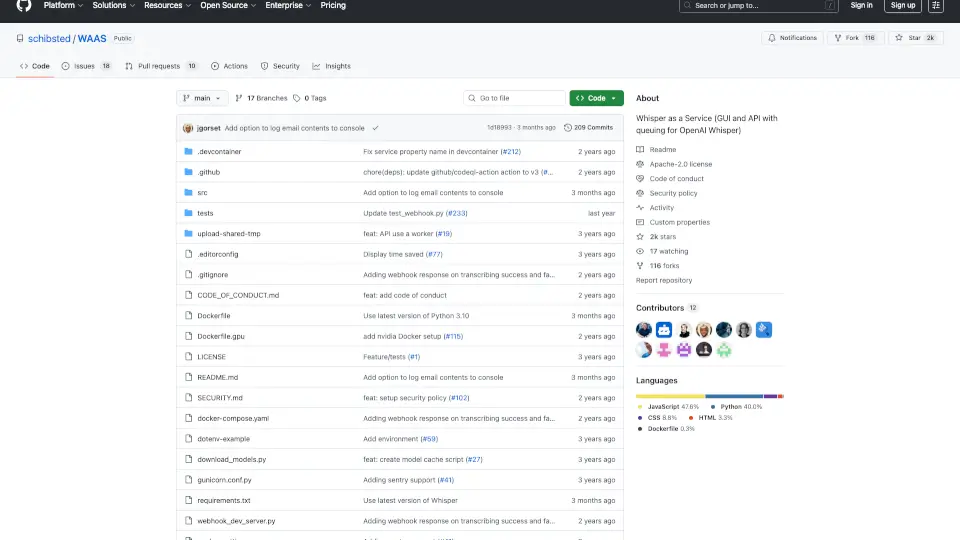Open the gunicorn.conf.py file
Viewport: 960px width, 540px height.
pyautogui.click(x=224, y=480)
